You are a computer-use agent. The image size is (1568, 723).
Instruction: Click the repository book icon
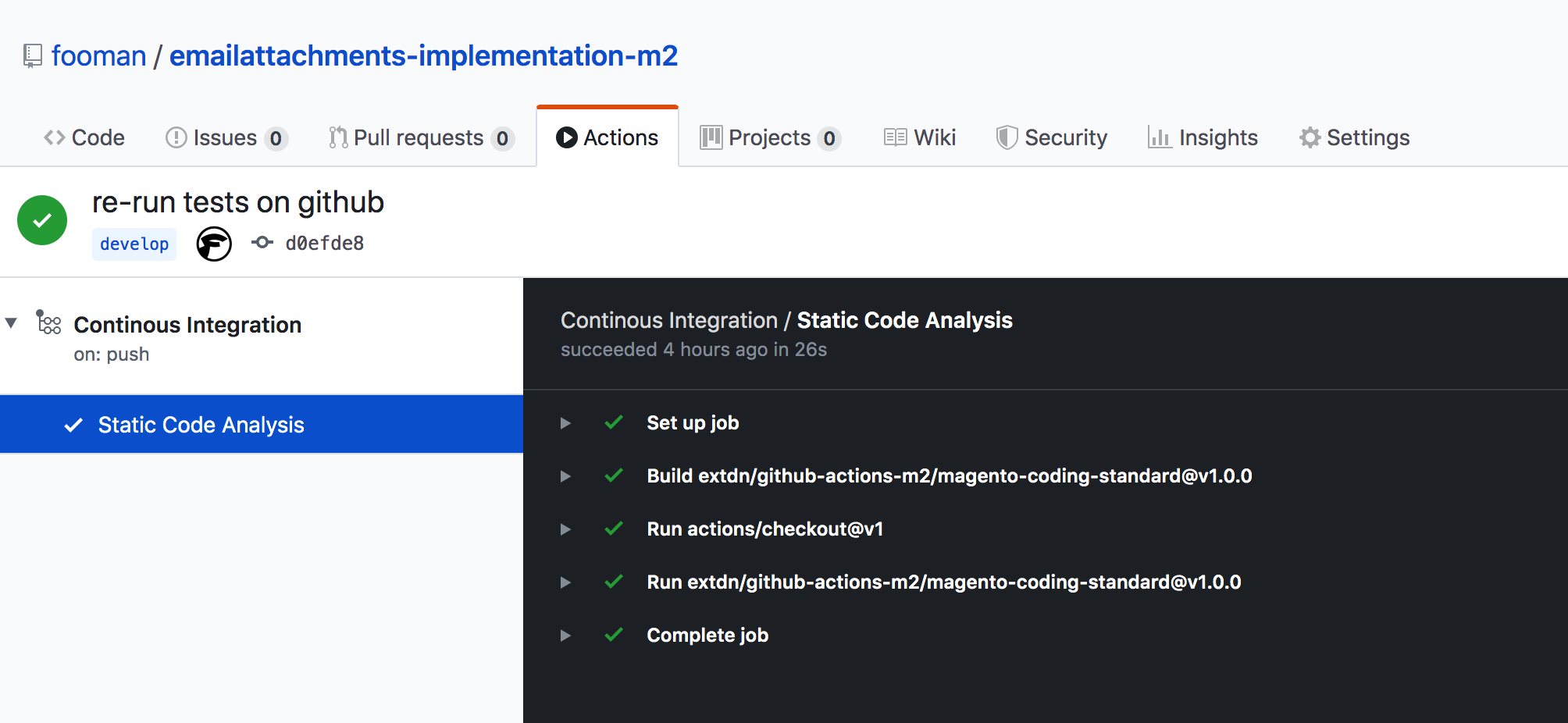pos(32,56)
